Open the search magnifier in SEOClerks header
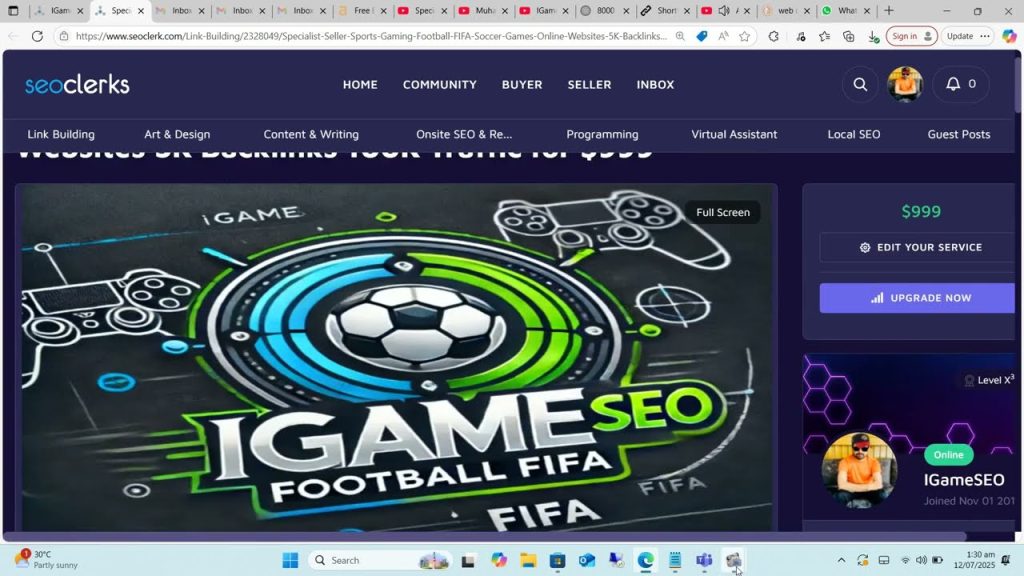1024x576 pixels. click(x=860, y=84)
